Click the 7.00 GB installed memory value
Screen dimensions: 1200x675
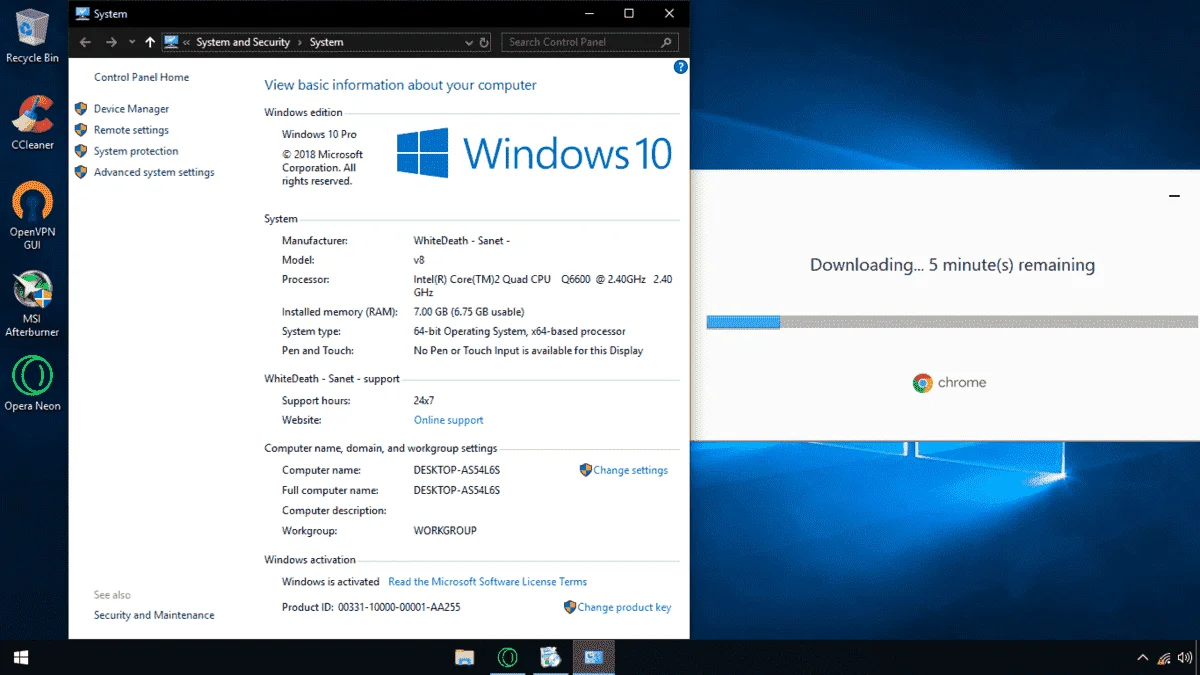(468, 312)
